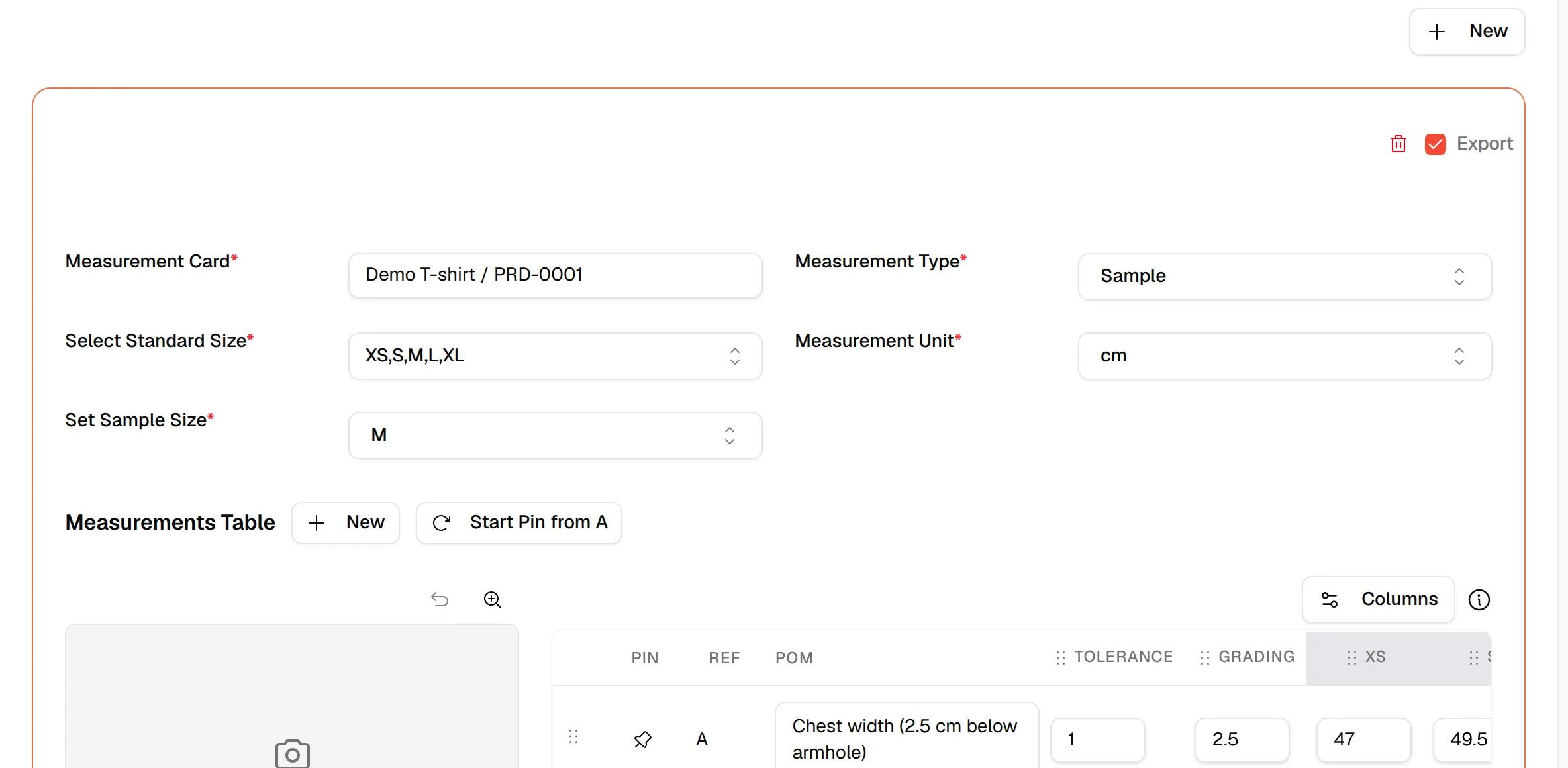The image size is (1568, 768).
Task: Click the tolerance field with value 1
Action: 1097,740
